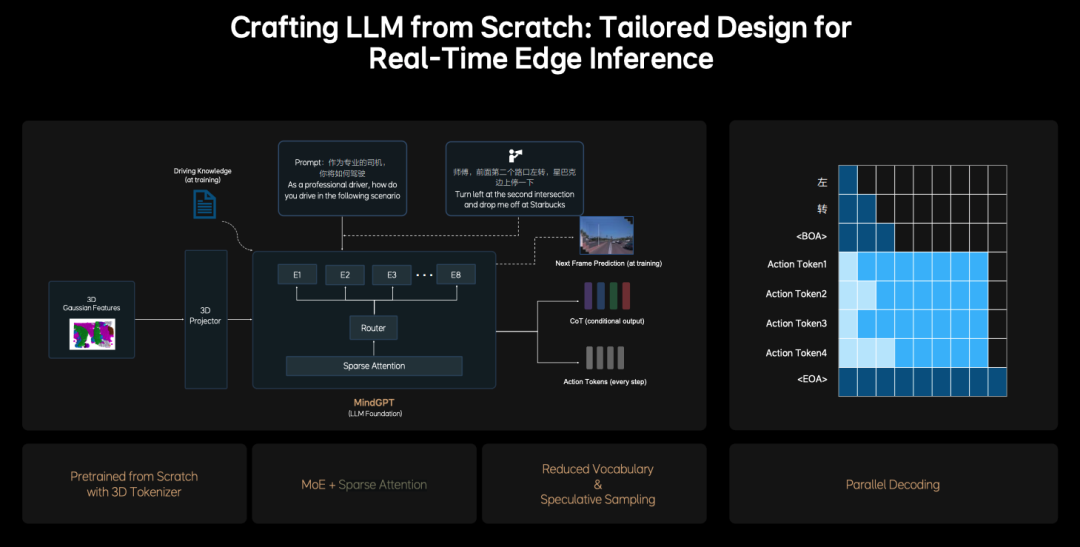This screenshot has height=547, width=1080.
Task: Open the Next Frame Prediction road image
Action: click(606, 235)
